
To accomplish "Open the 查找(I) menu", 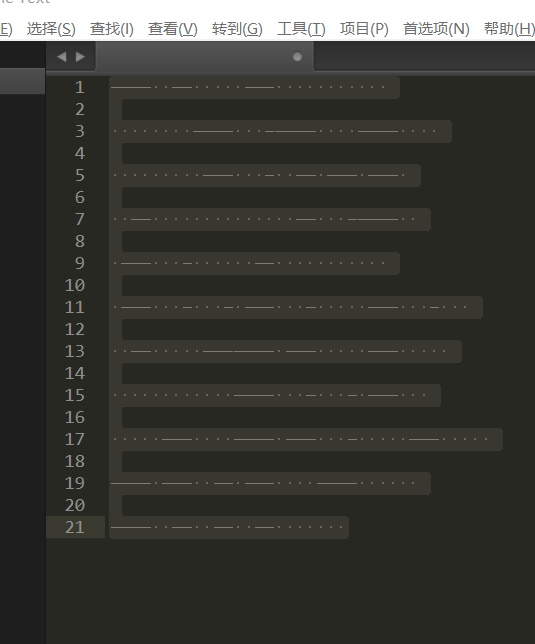I will tap(112, 29).
